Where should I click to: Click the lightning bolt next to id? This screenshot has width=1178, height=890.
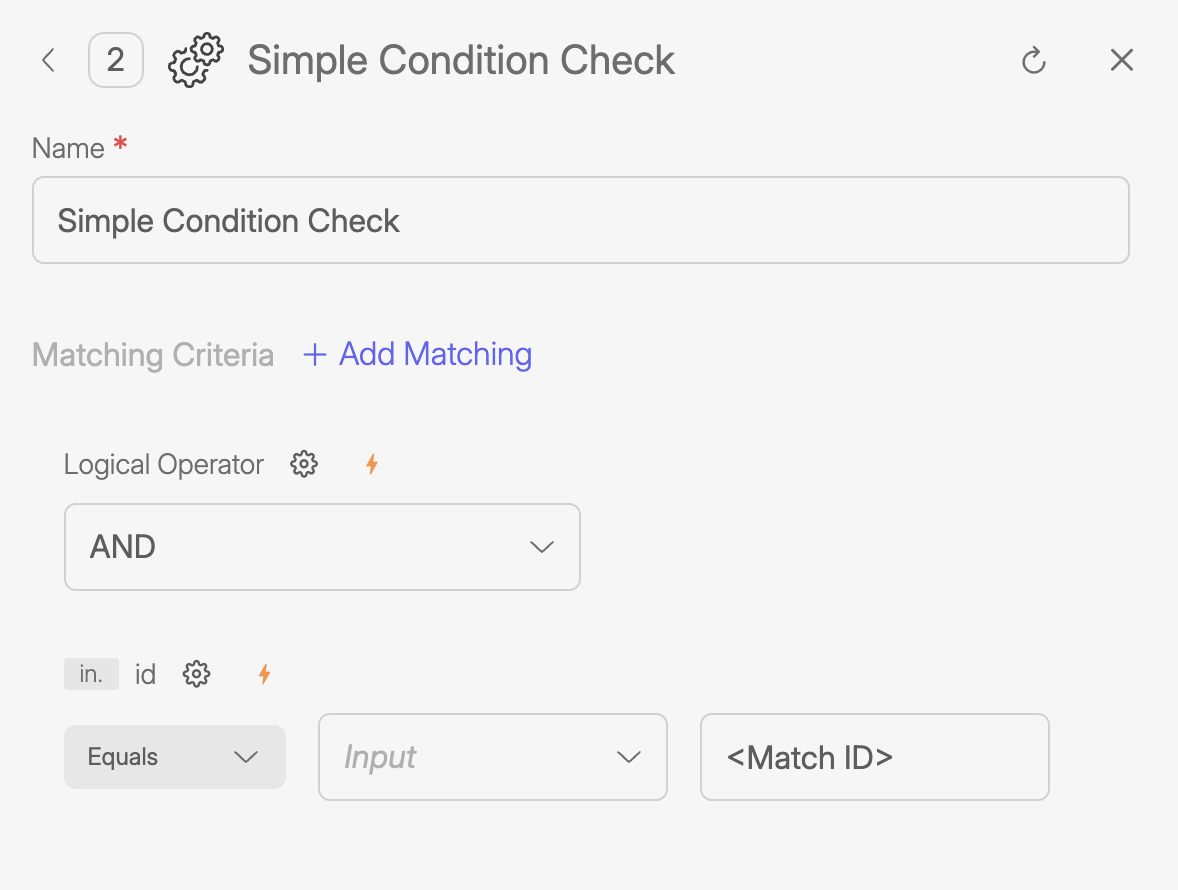[264, 674]
